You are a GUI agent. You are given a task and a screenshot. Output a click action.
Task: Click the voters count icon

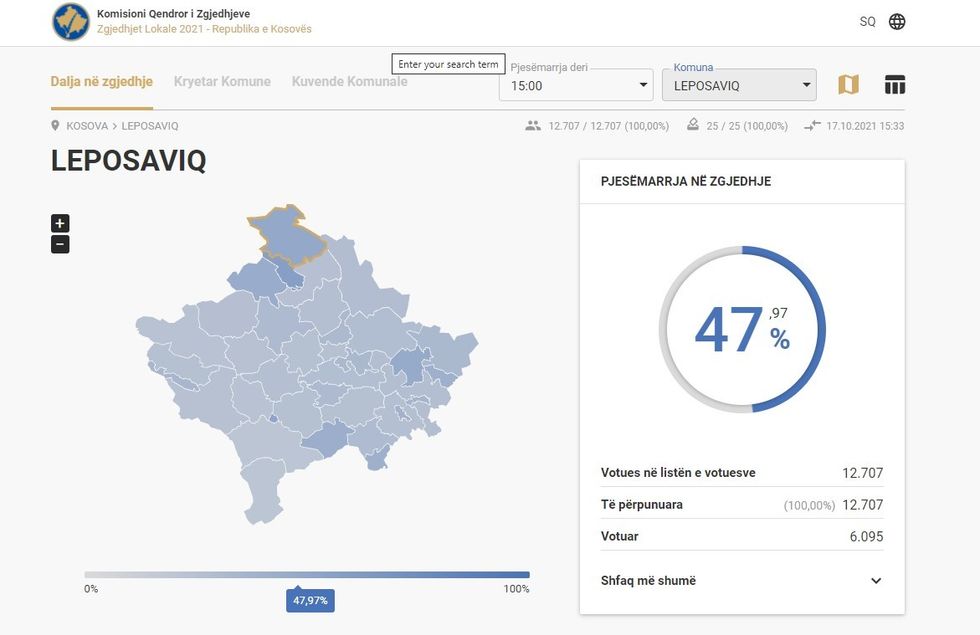tap(532, 125)
